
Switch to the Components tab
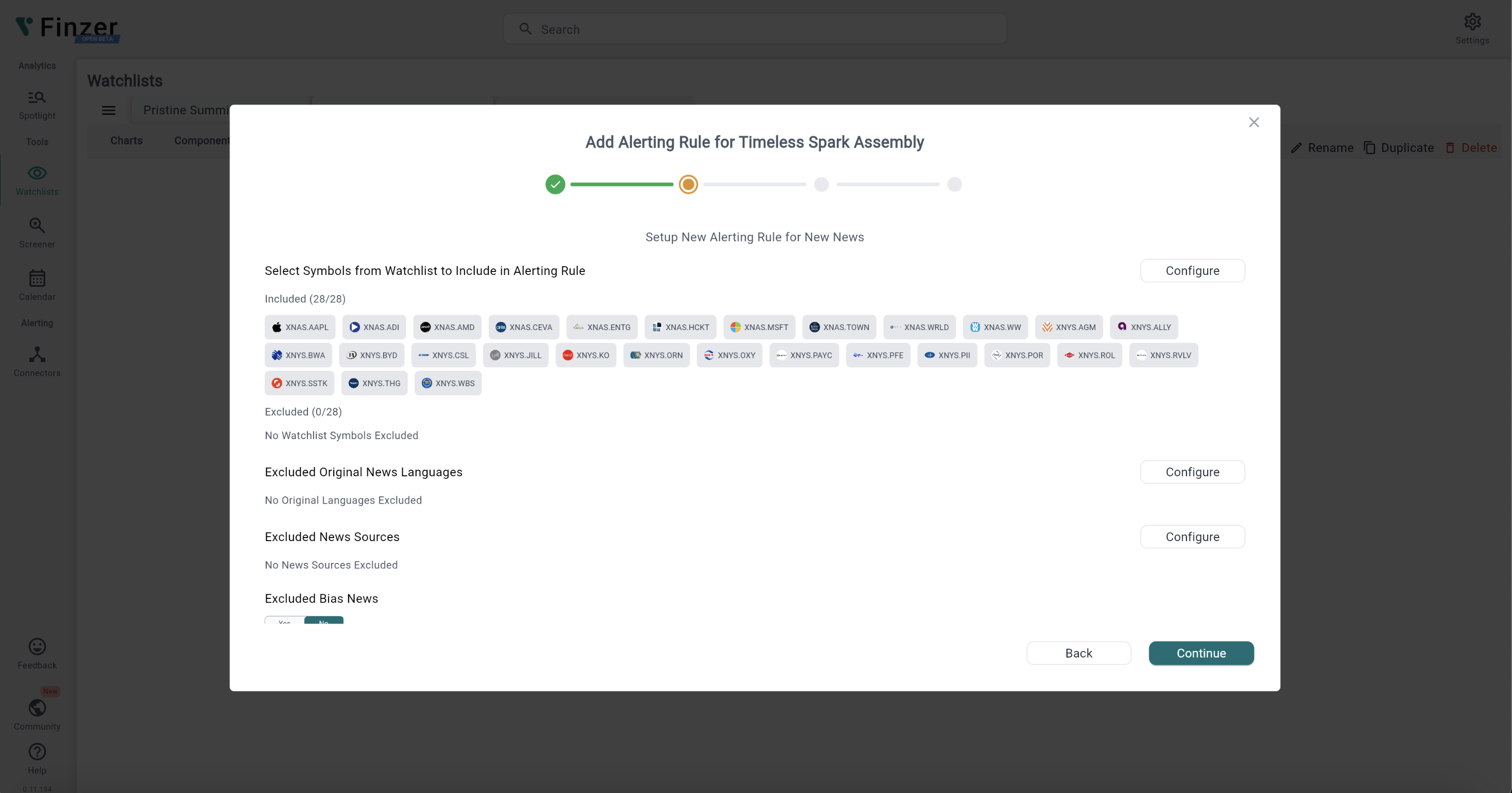(202, 140)
